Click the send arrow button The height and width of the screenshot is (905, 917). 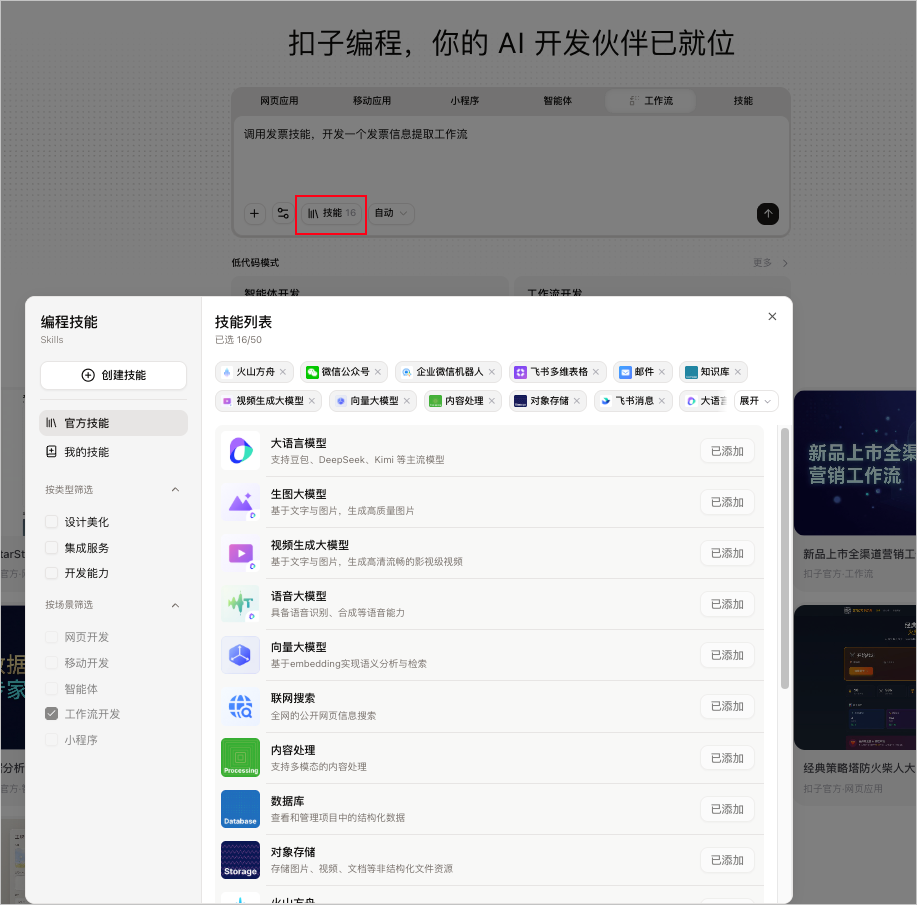click(767, 214)
